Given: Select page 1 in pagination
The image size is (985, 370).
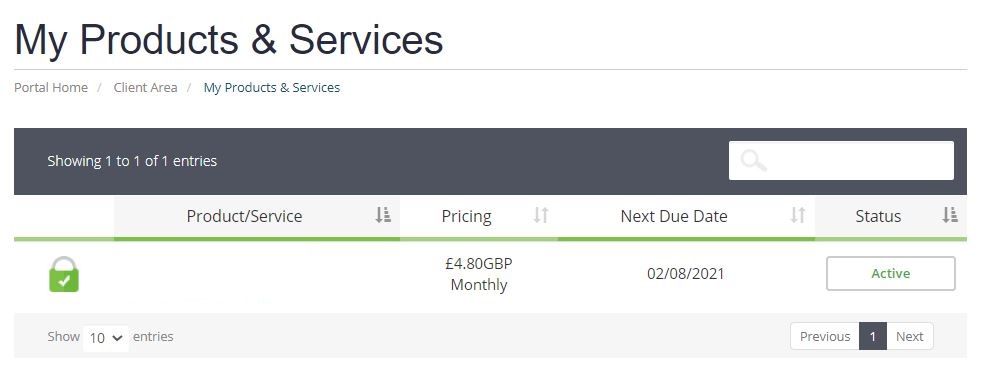Looking at the screenshot, I should pyautogui.click(x=873, y=336).
